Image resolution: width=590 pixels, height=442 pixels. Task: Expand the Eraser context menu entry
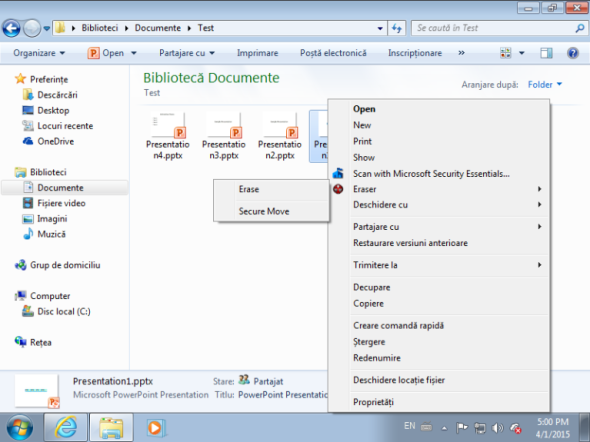point(439,189)
